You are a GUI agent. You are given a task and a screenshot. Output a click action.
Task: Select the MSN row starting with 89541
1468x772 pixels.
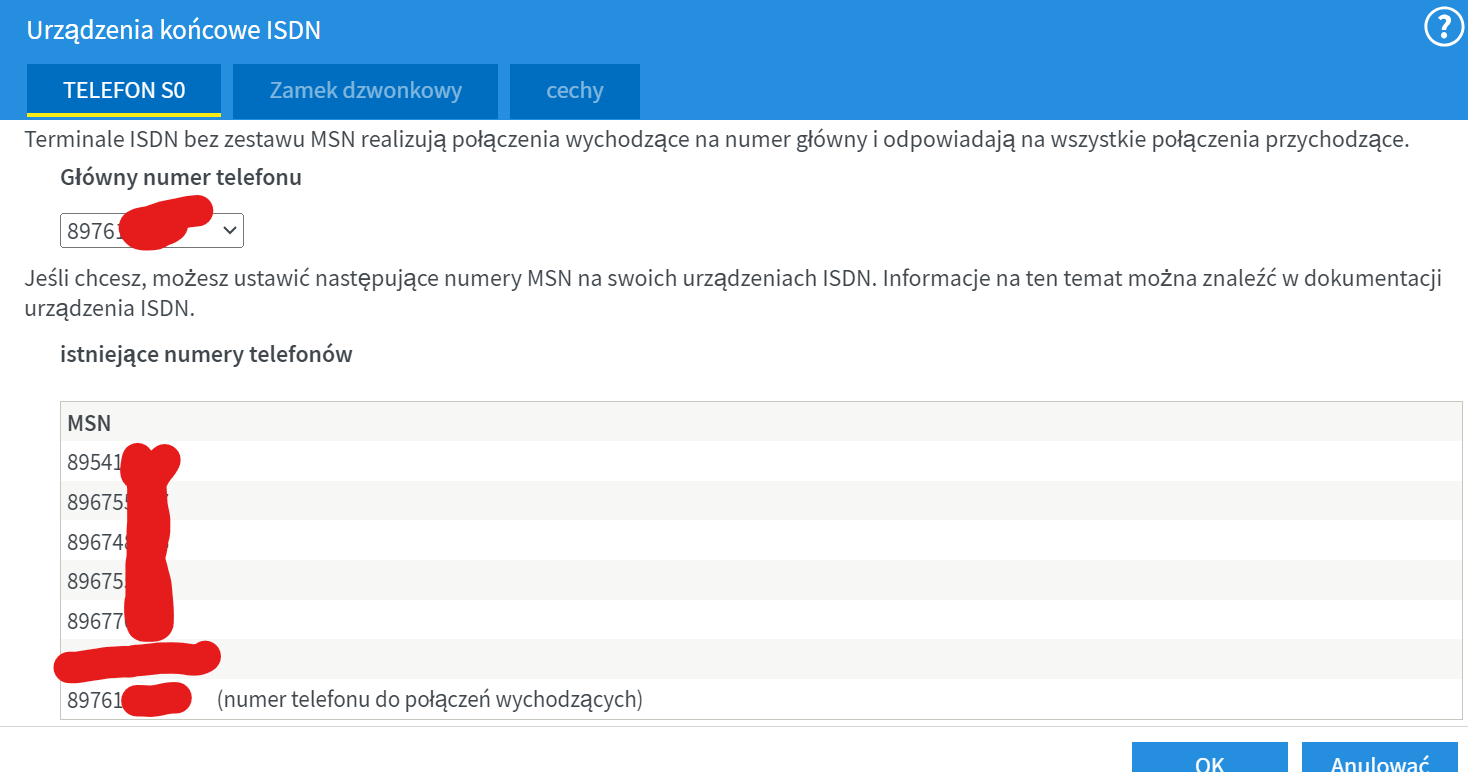point(761,462)
